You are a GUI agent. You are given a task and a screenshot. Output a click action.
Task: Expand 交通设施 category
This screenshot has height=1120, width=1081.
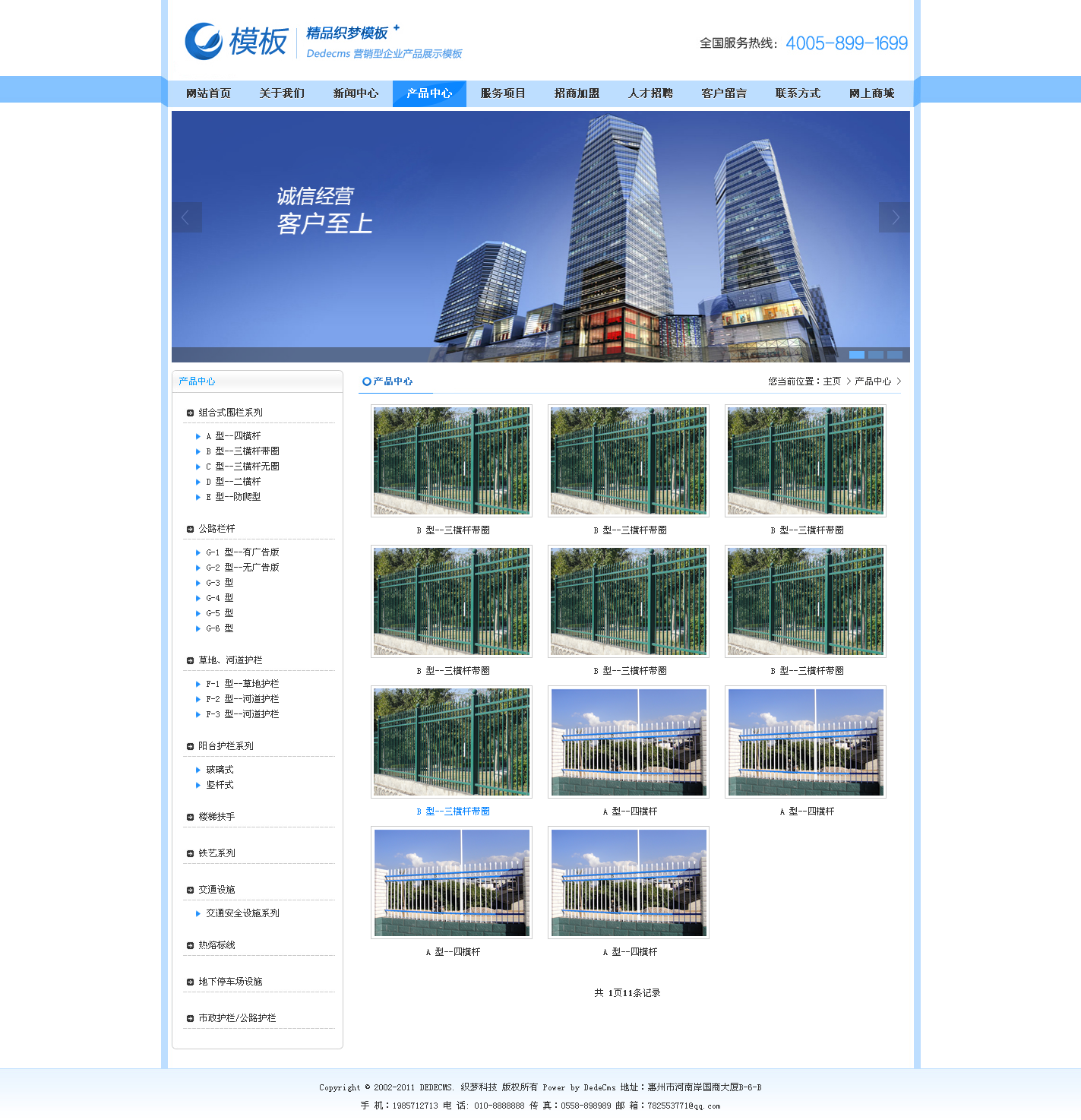coord(217,890)
